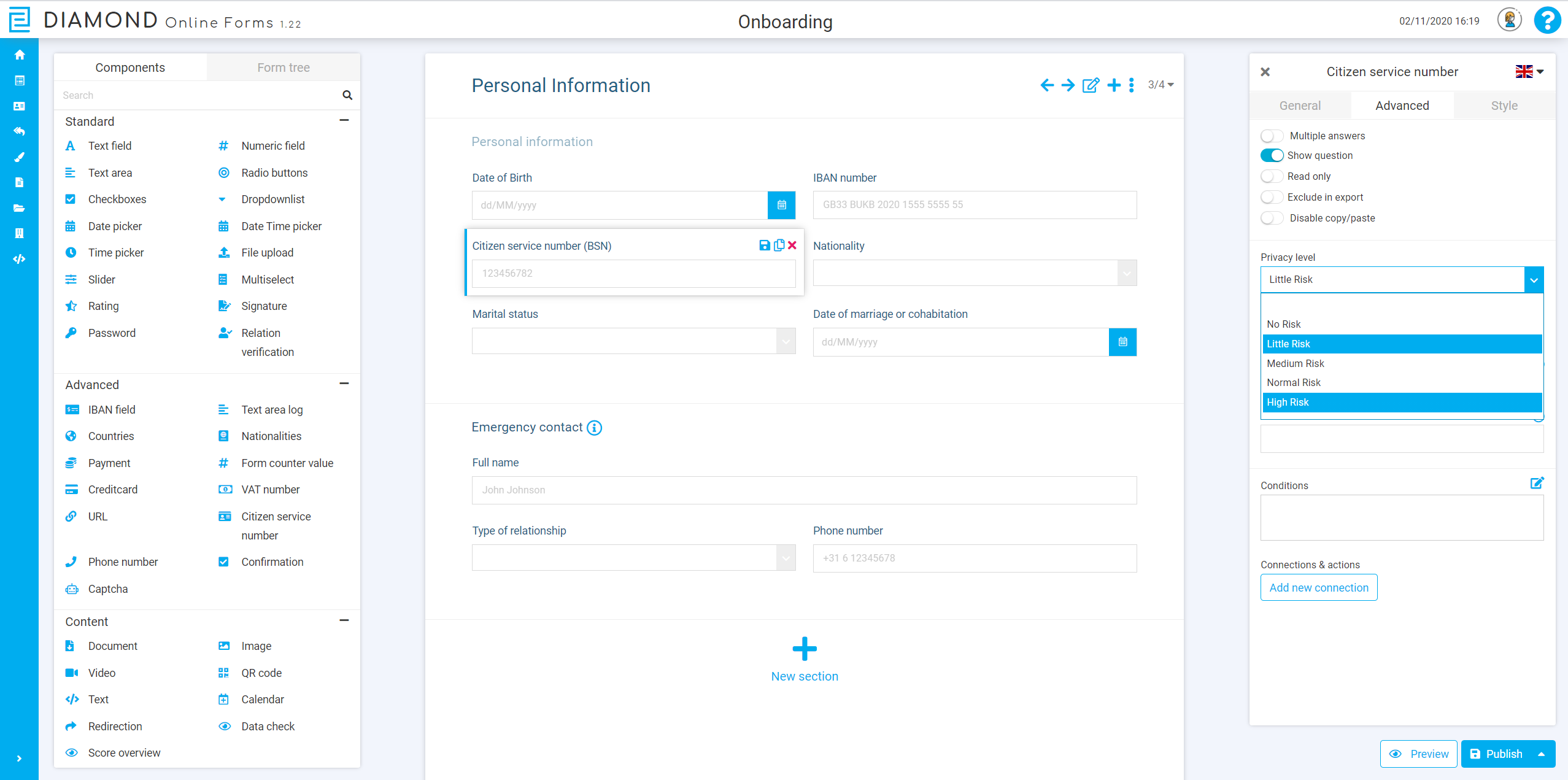Delete the Citizen service number component
This screenshot has height=780, width=1568.
tap(792, 245)
